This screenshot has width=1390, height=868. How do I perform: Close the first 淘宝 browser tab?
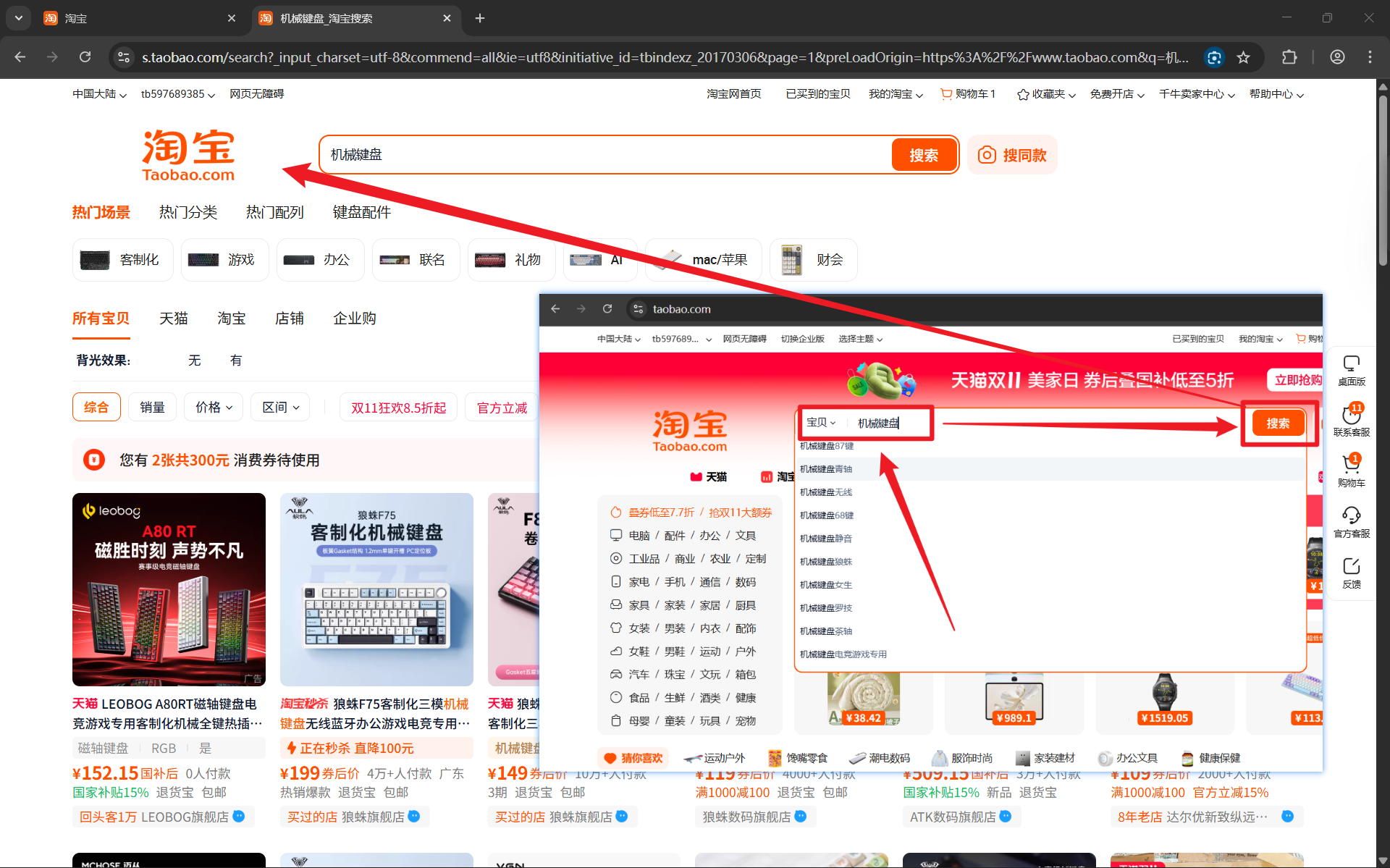[232, 18]
